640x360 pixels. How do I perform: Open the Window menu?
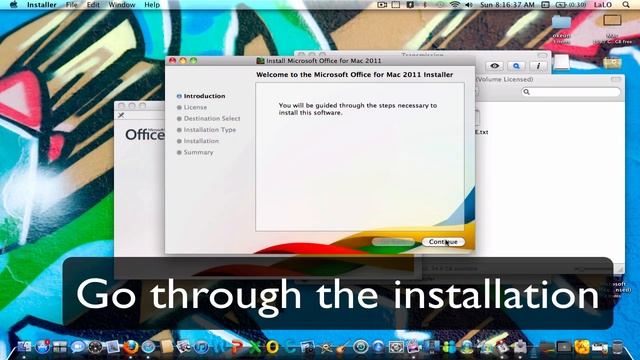pyautogui.click(x=122, y=5)
